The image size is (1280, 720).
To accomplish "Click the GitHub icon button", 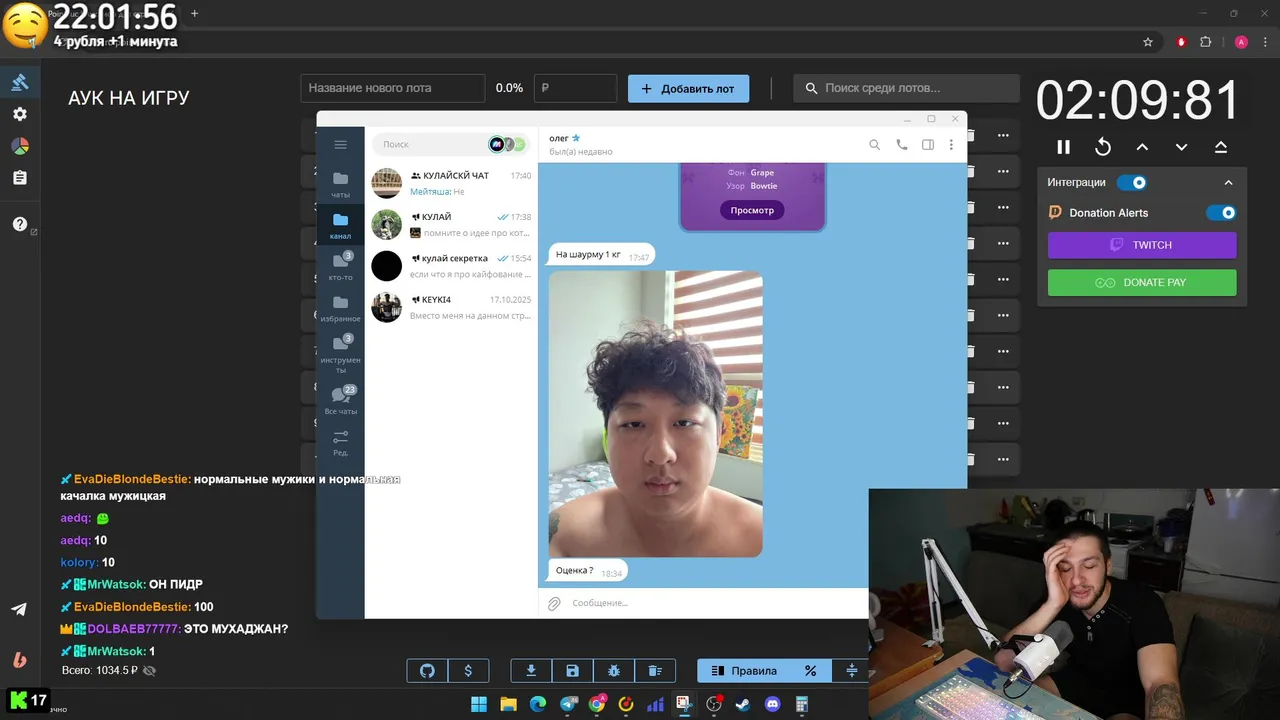I will (x=427, y=671).
